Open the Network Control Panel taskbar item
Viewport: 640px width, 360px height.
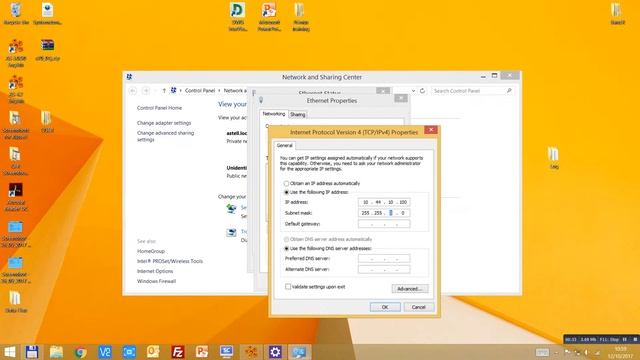[x=299, y=352]
